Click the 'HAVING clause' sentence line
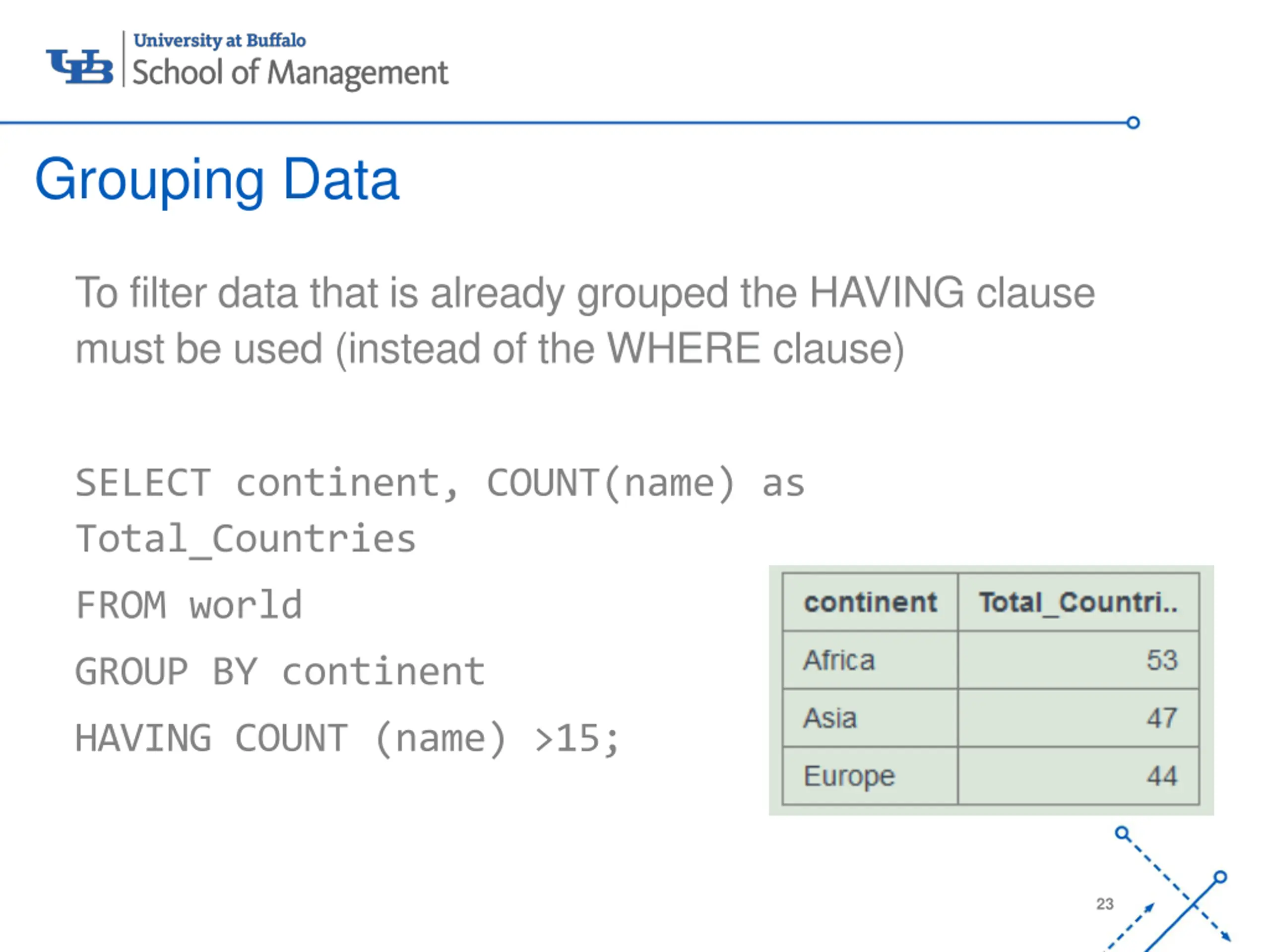 coord(585,294)
